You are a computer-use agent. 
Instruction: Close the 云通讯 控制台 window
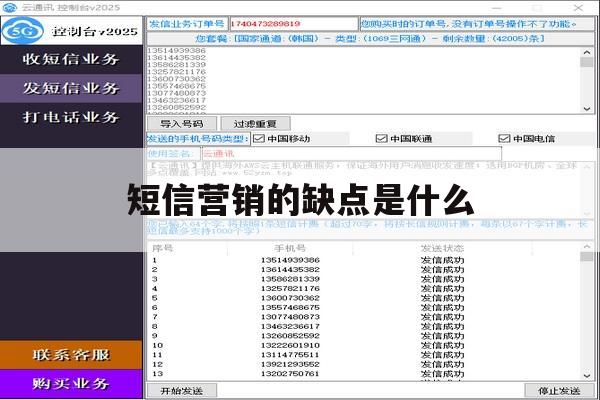point(578,8)
